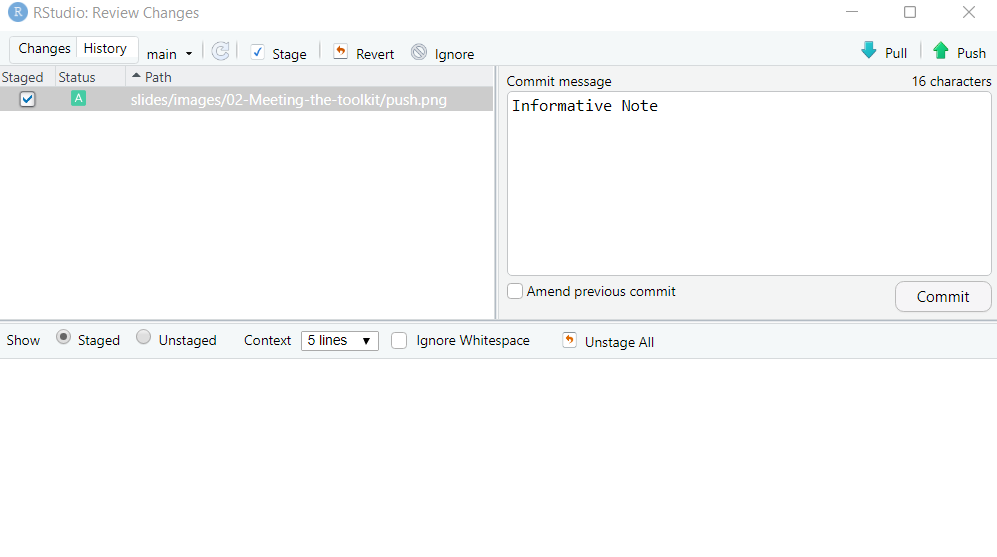This screenshot has height=557, width=997.
Task: Sort the file list by Path column
Action: click(x=158, y=77)
